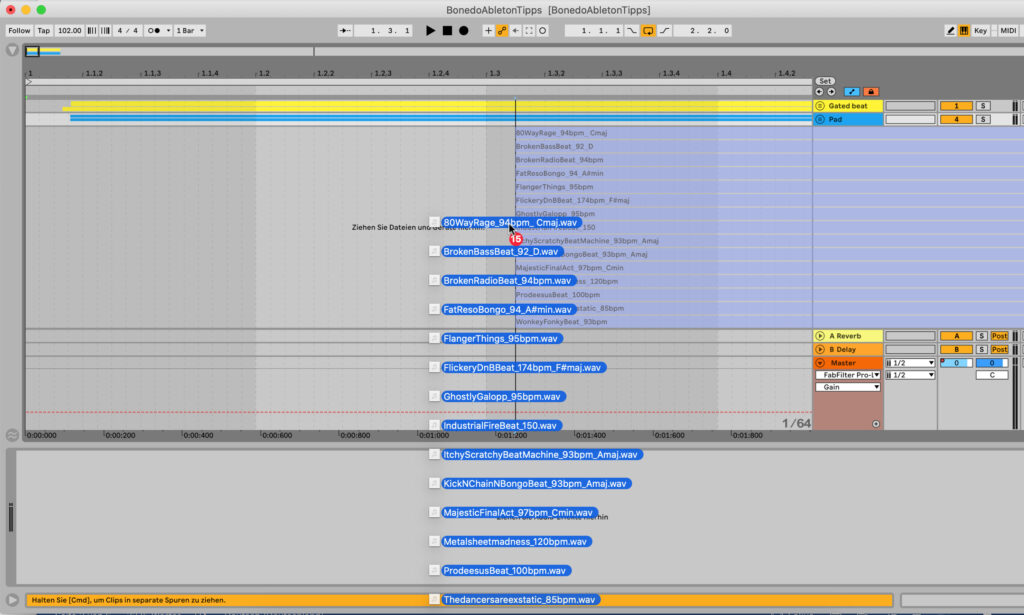Click the second tempo nudge bars icon
This screenshot has width=1024, height=615.
(x=105, y=31)
